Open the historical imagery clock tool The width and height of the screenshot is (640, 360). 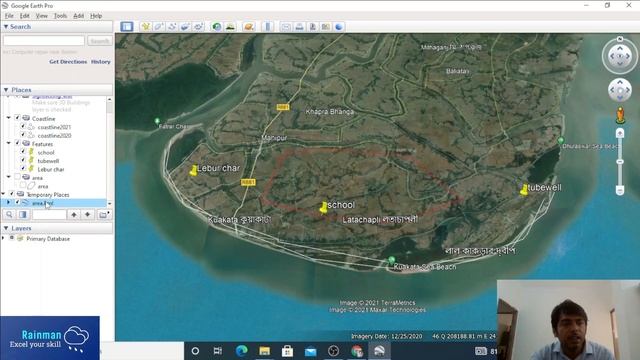pos(217,27)
